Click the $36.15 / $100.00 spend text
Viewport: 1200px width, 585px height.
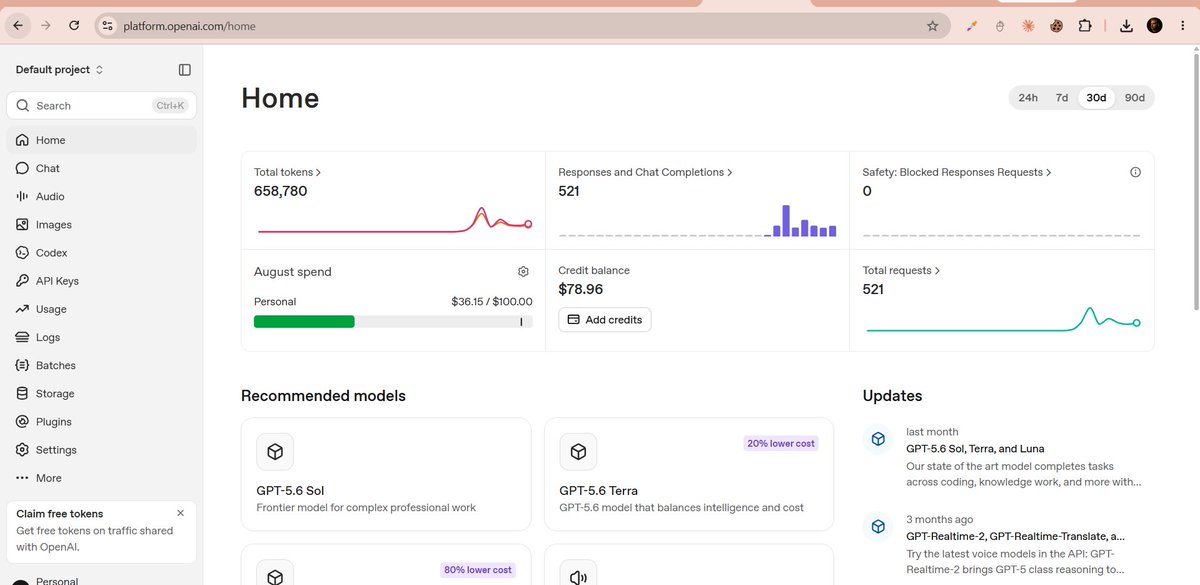click(492, 301)
